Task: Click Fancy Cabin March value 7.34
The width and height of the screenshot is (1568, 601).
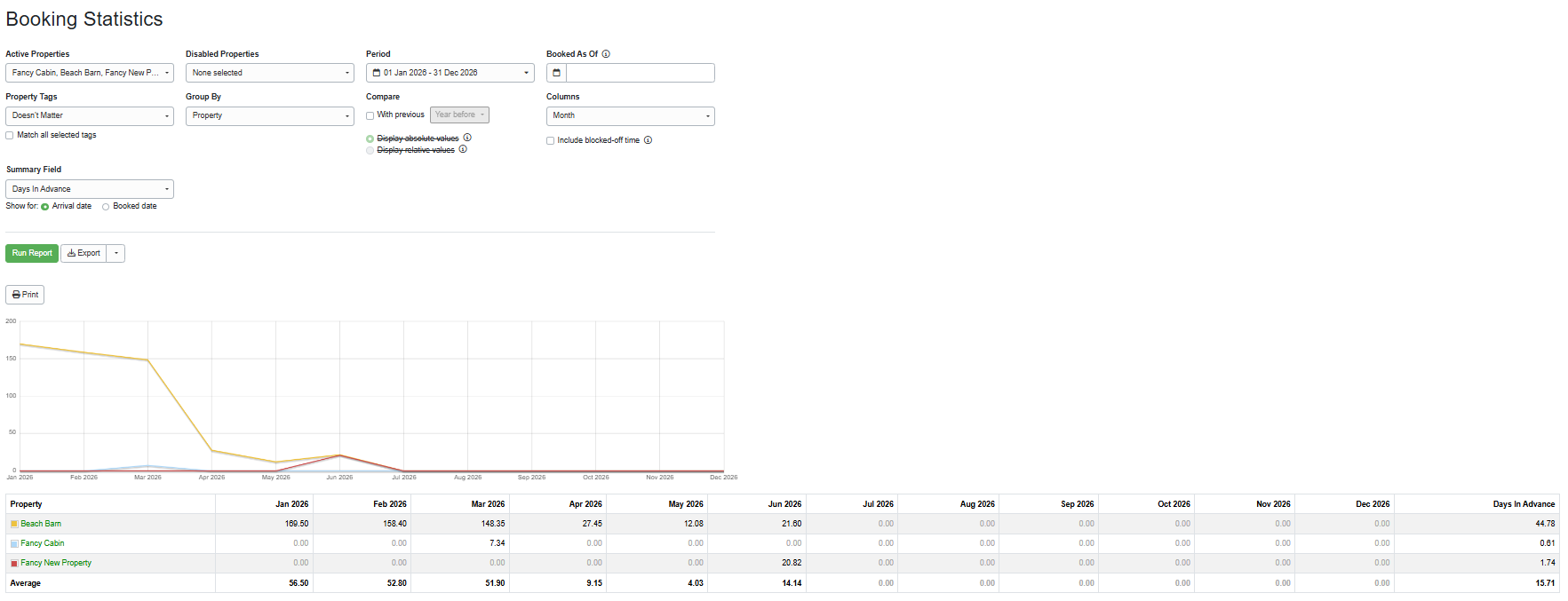Action: click(x=497, y=543)
